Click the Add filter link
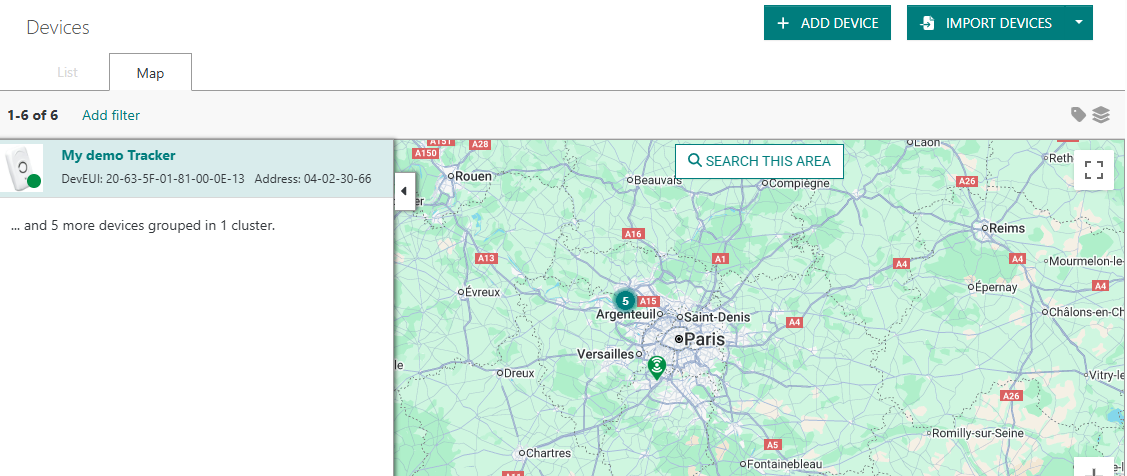 111,115
